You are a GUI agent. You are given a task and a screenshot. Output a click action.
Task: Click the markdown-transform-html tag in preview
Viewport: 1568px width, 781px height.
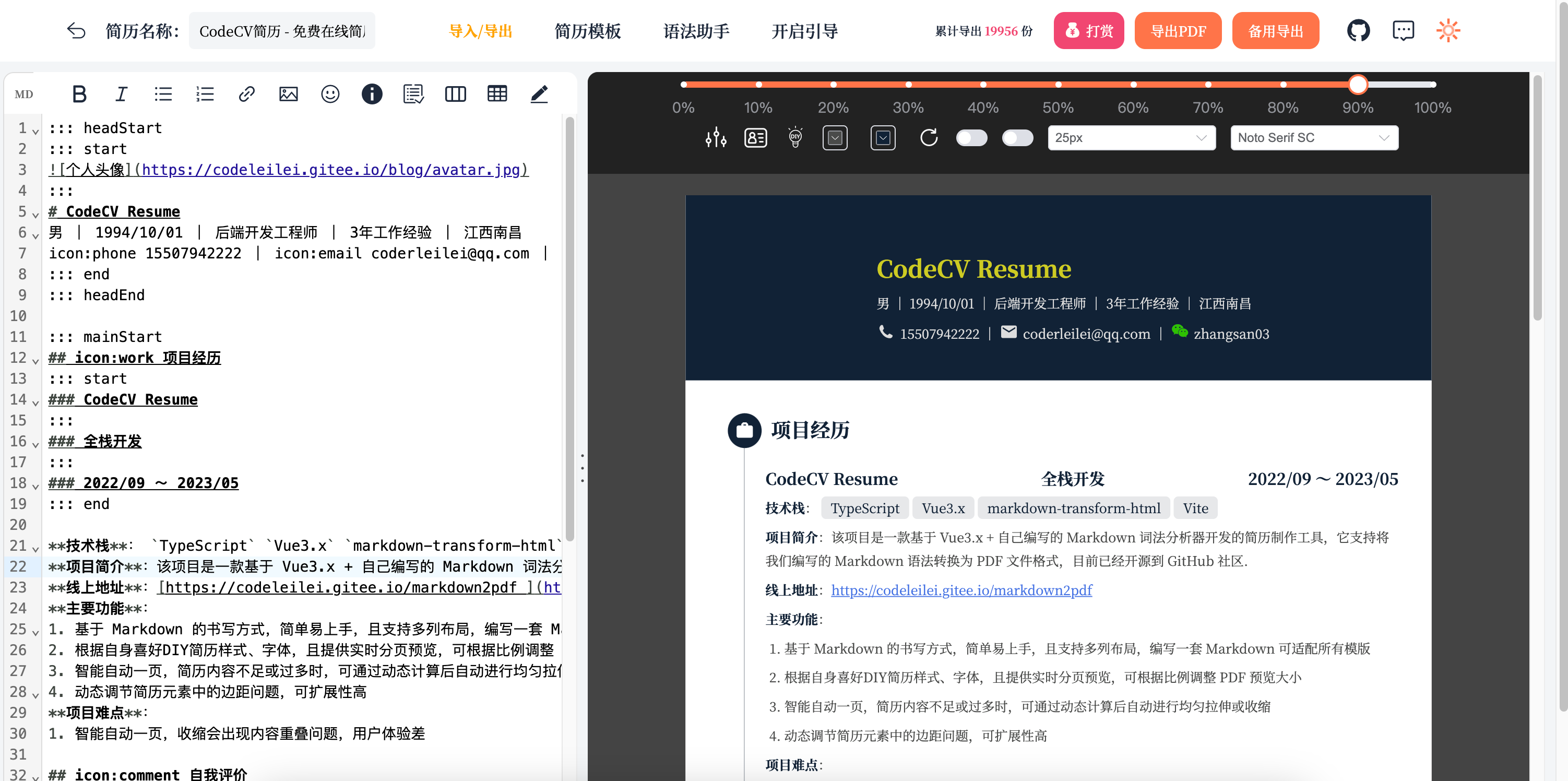point(1073,507)
